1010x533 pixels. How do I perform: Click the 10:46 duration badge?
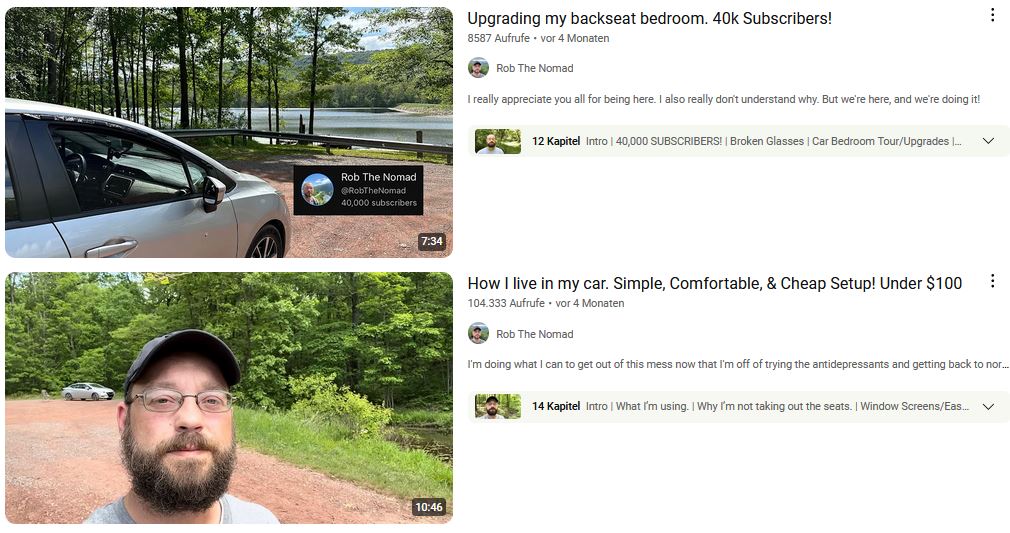pos(429,507)
